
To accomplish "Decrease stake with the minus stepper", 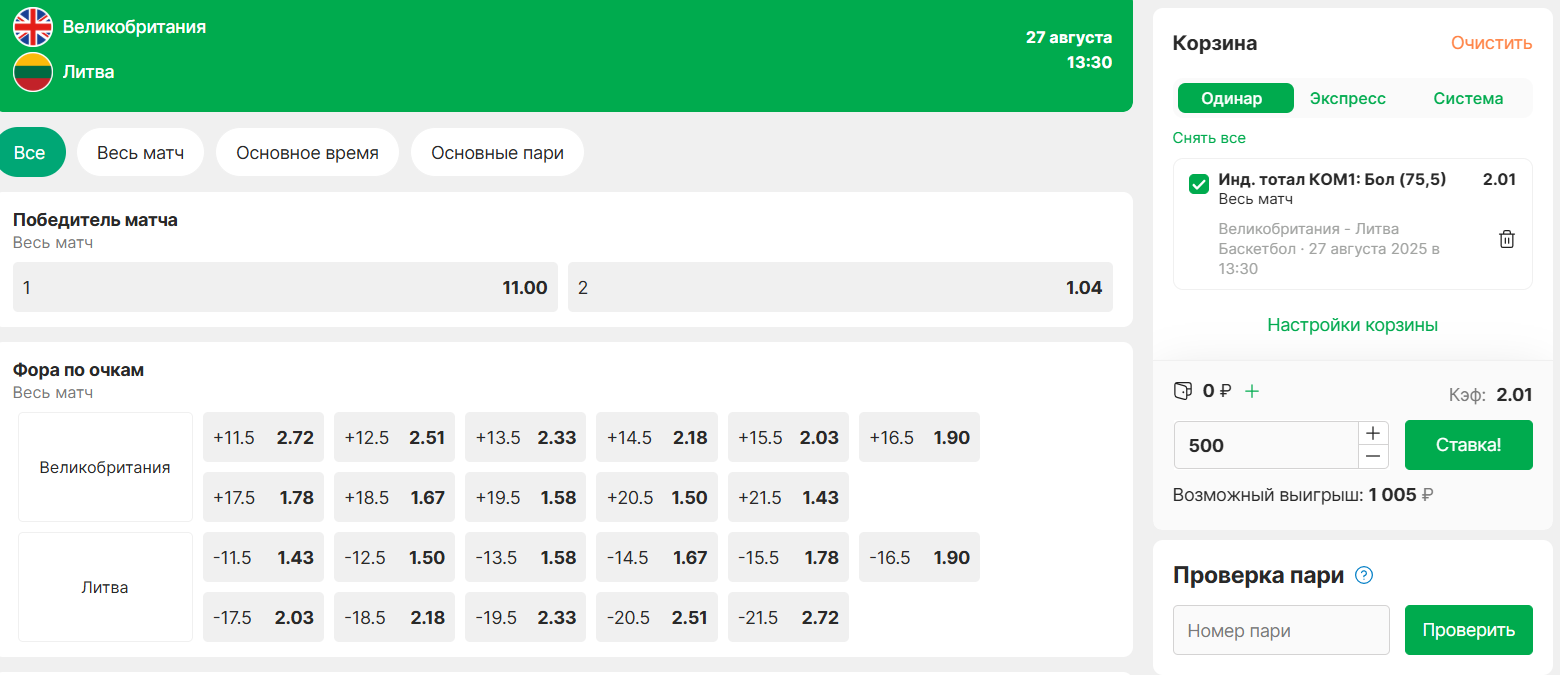I will click(x=1373, y=457).
